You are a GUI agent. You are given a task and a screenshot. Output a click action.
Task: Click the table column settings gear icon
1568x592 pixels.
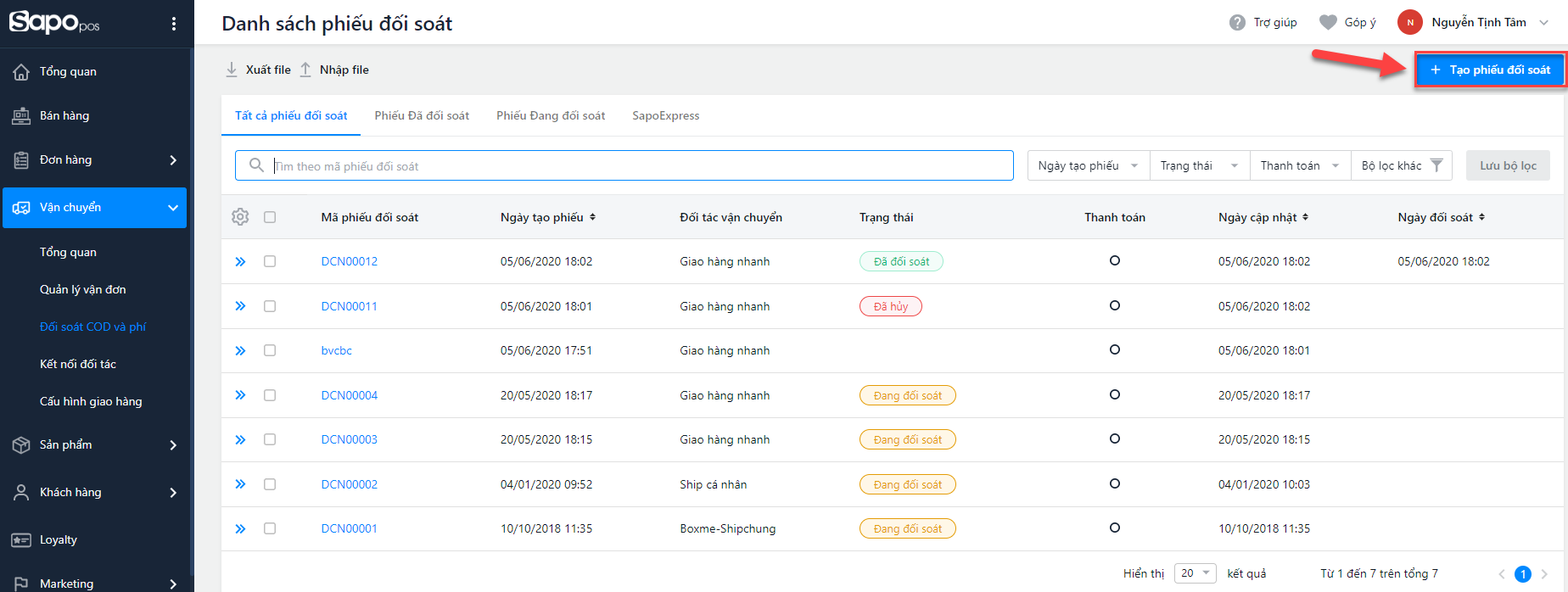[x=240, y=217]
